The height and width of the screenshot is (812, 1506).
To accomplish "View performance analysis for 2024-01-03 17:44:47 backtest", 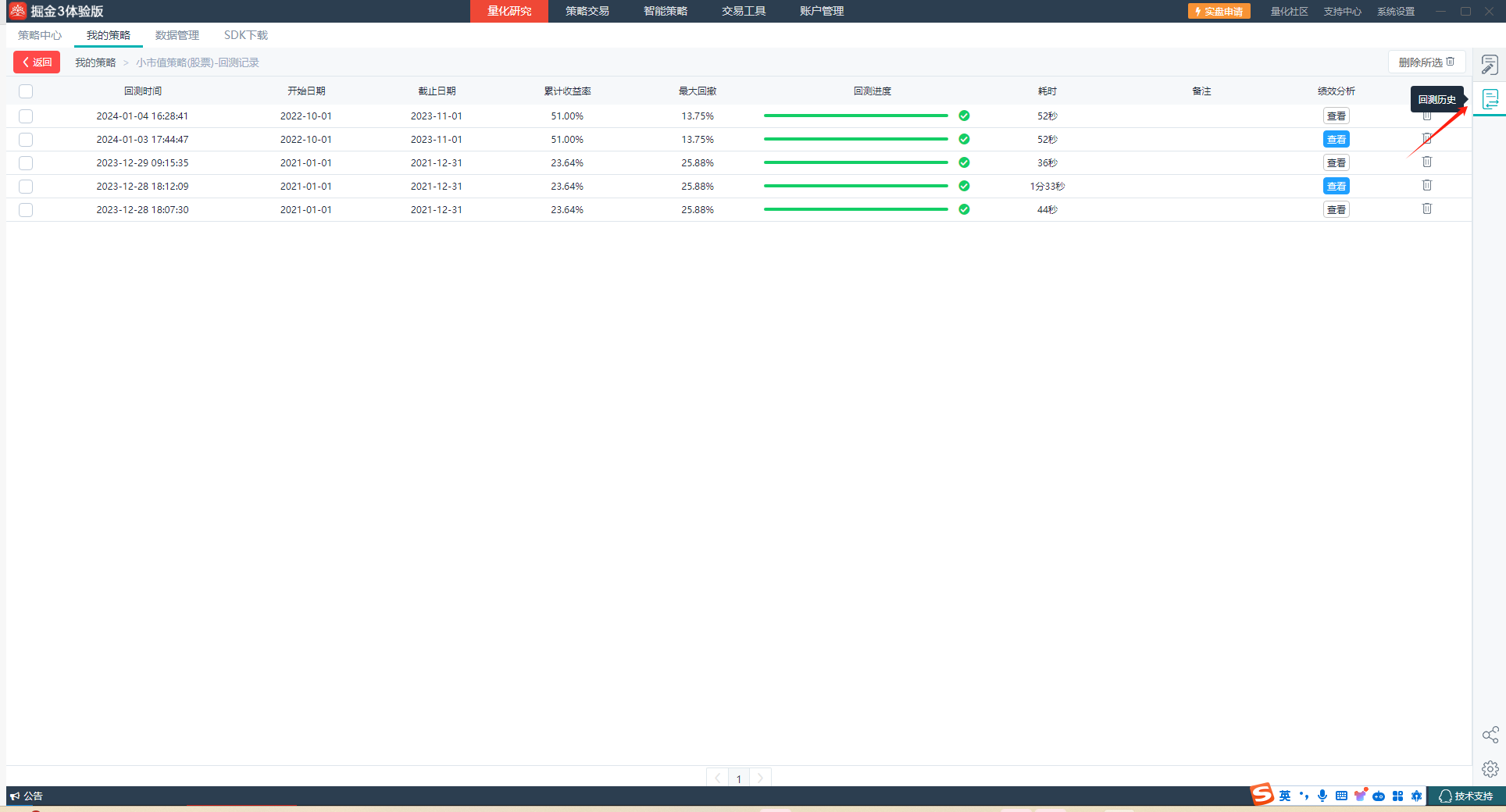I will tap(1336, 140).
